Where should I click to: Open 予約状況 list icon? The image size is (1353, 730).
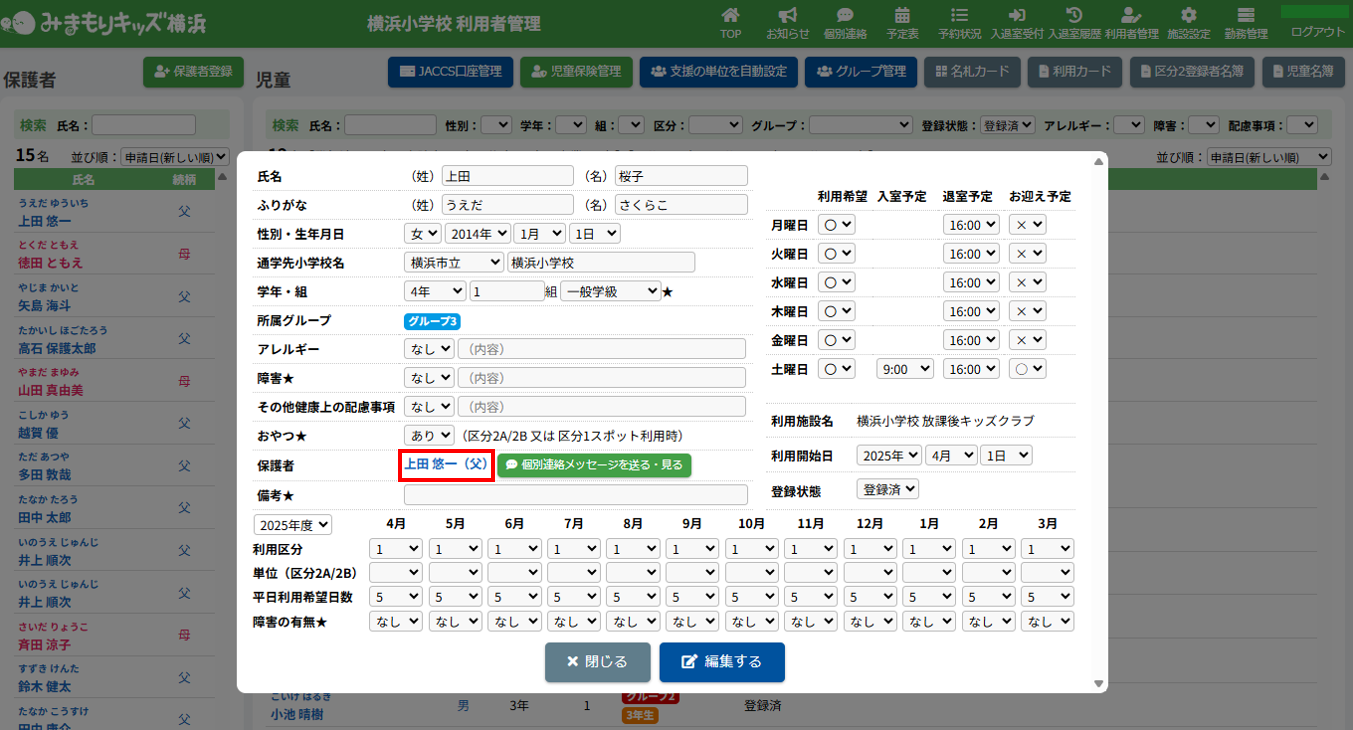click(x=959, y=16)
